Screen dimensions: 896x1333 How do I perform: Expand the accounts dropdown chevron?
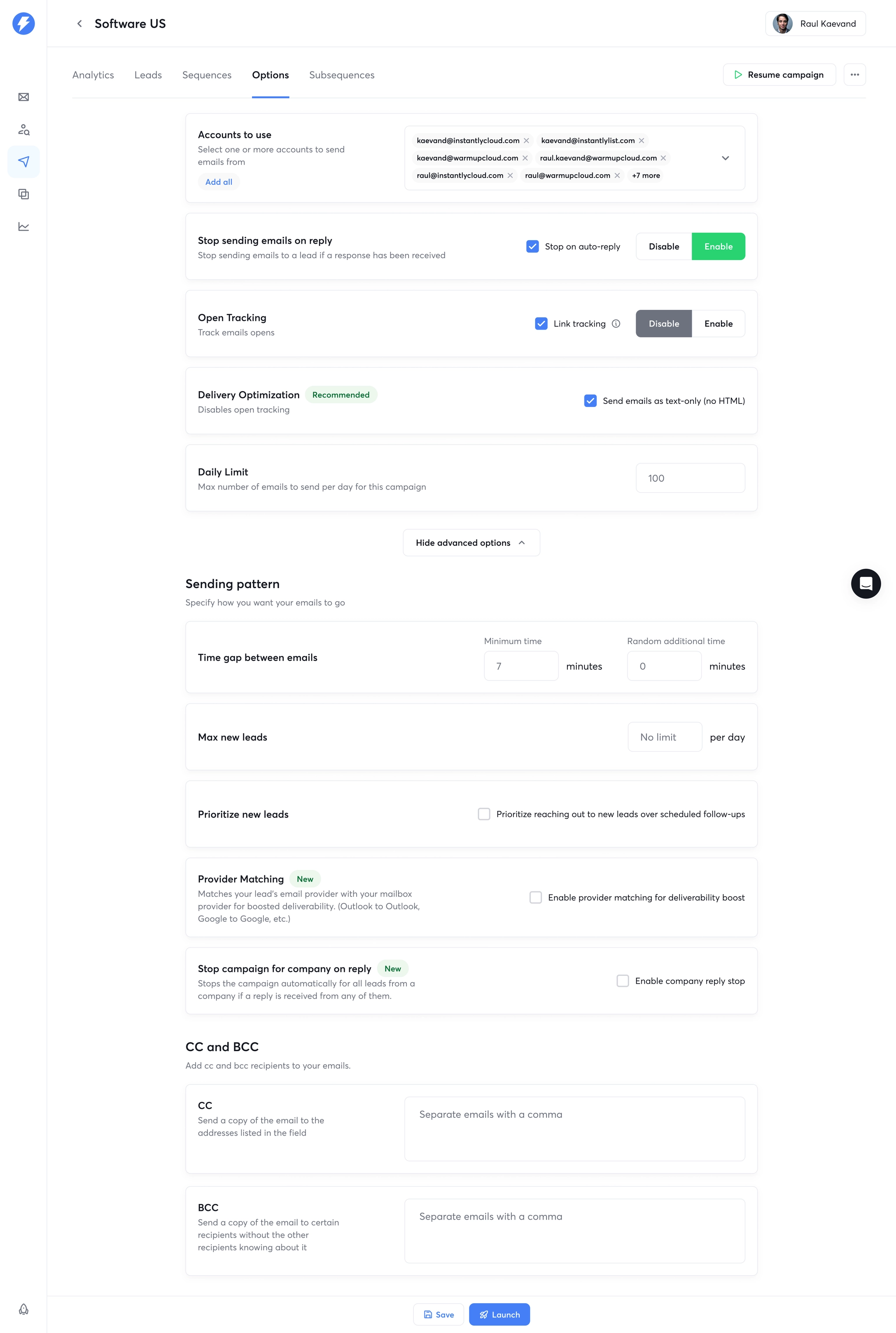coord(725,158)
